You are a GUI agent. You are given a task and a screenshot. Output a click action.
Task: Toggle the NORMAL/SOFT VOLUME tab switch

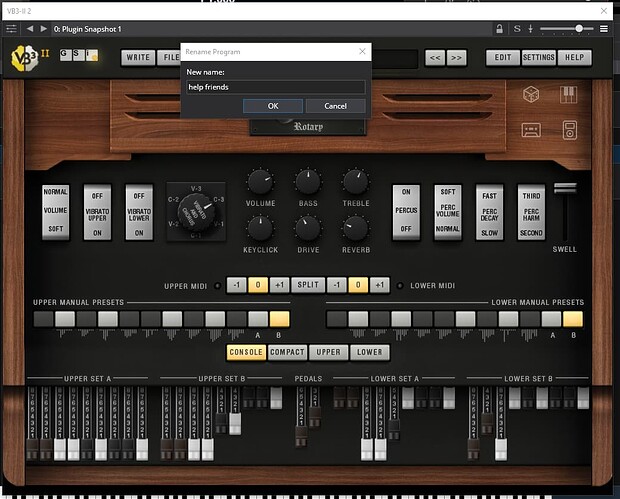pos(56,212)
